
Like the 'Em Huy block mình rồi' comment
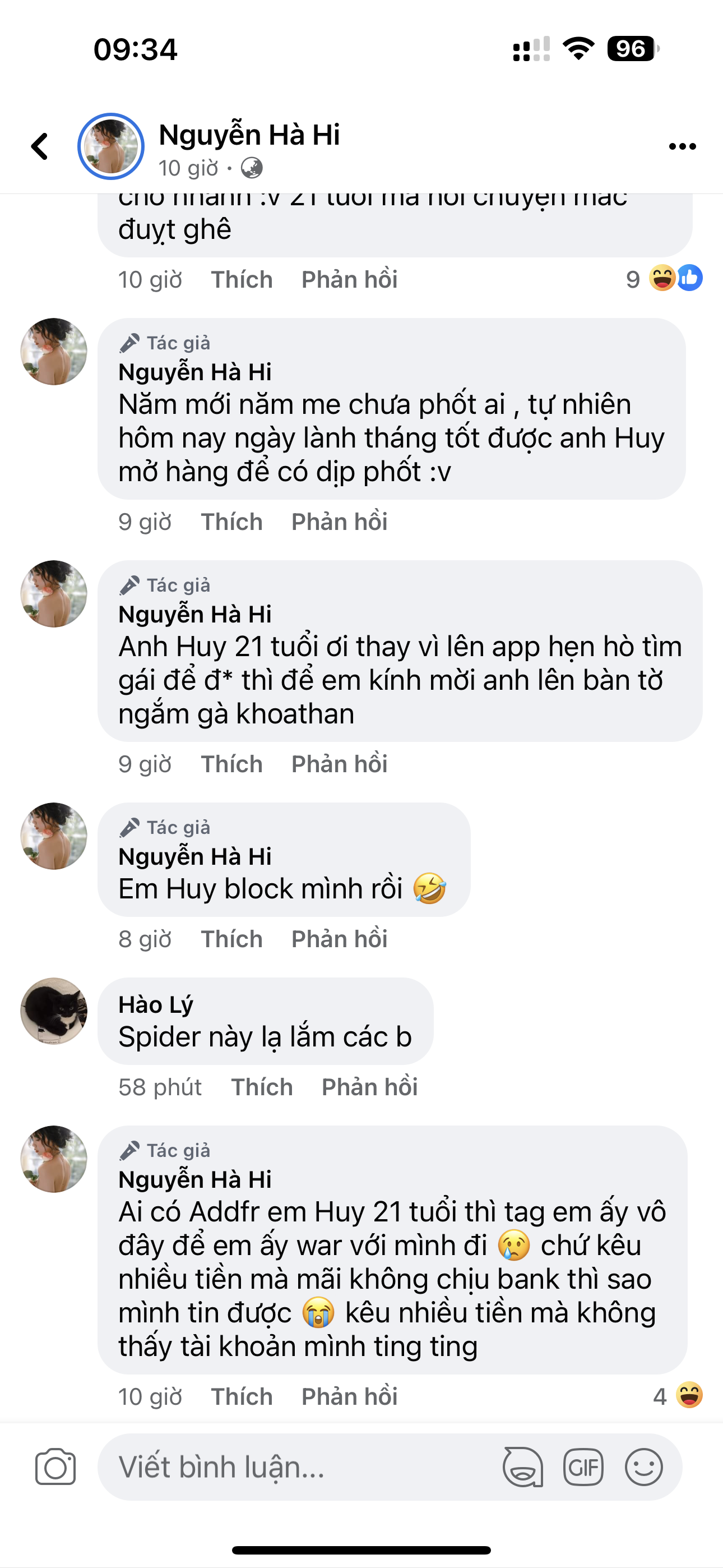(x=231, y=939)
